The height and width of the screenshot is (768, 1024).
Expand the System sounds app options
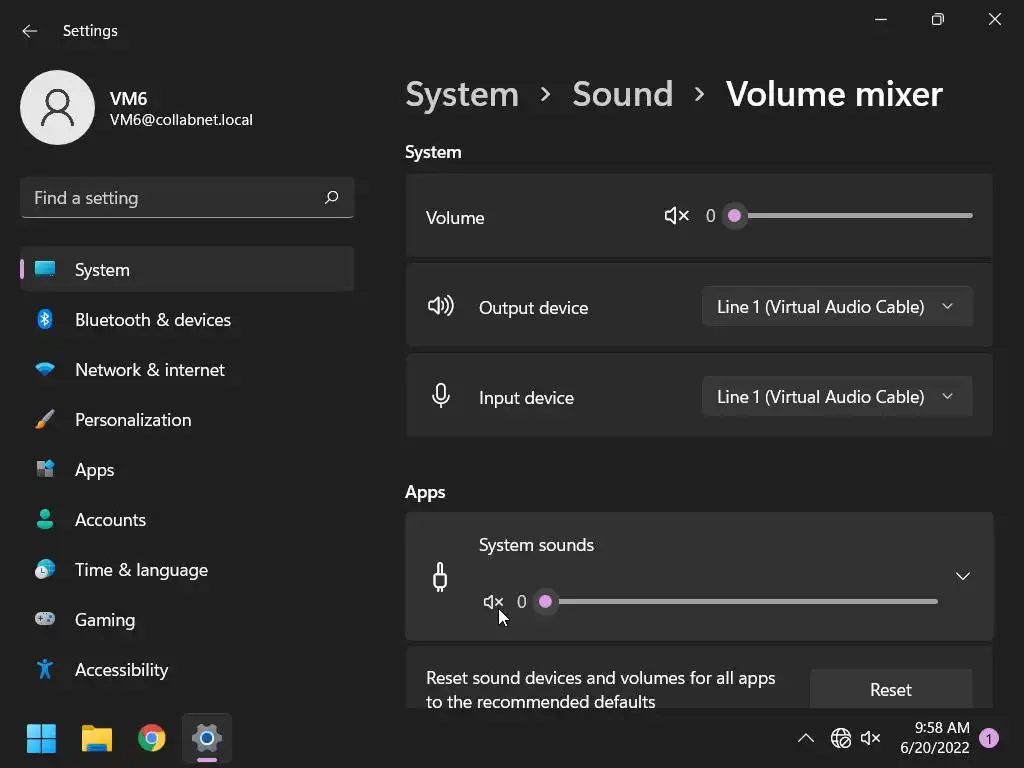tap(962, 576)
